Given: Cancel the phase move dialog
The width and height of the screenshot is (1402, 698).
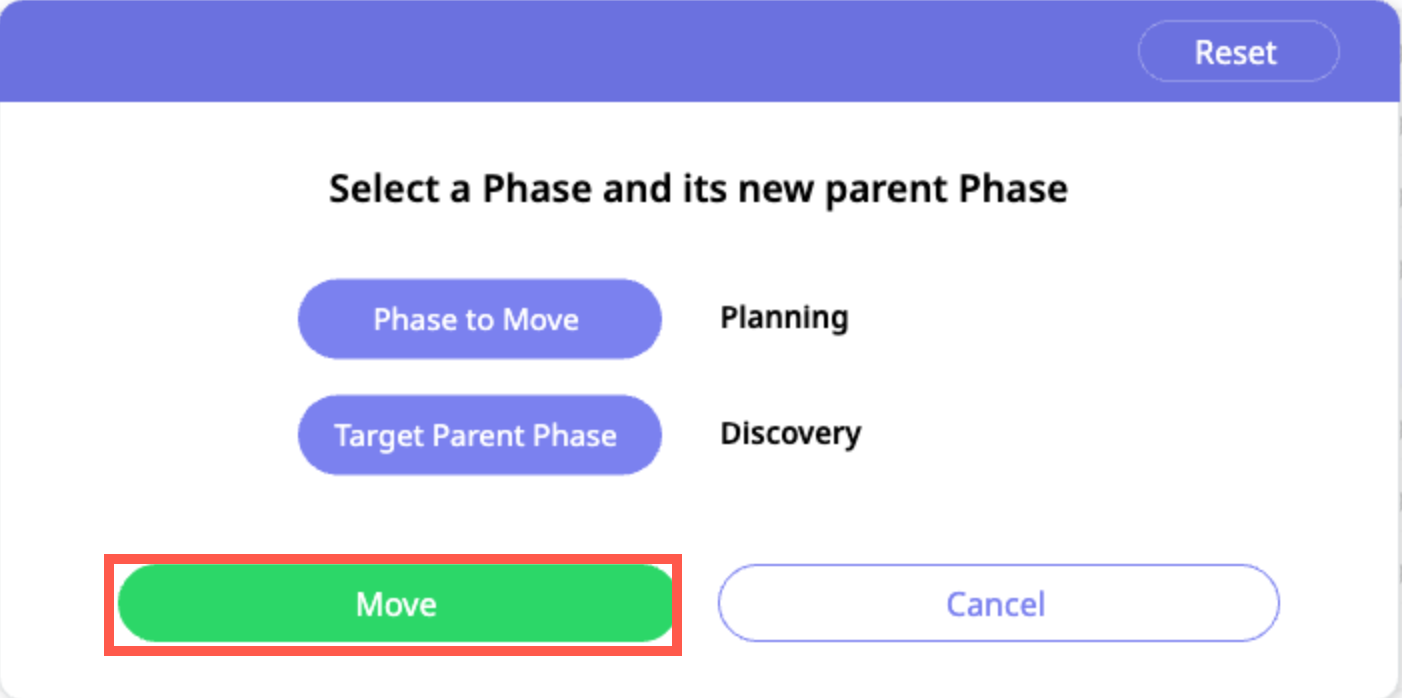Looking at the screenshot, I should 997,604.
